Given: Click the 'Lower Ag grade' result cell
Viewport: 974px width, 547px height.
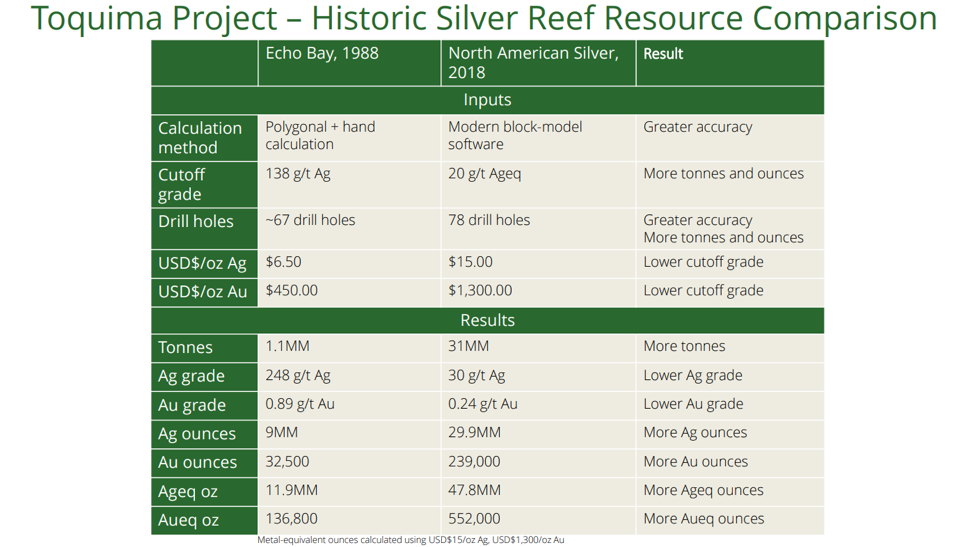Looking at the screenshot, I should tap(730, 377).
